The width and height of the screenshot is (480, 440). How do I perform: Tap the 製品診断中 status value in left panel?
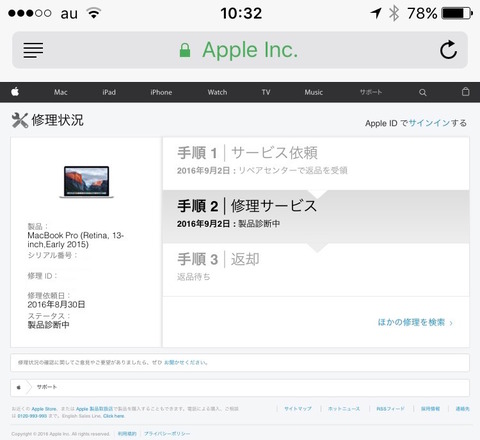tap(49, 325)
